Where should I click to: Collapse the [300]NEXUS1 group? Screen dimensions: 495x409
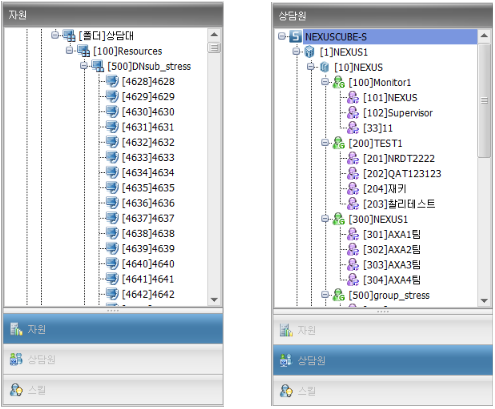click(325, 219)
